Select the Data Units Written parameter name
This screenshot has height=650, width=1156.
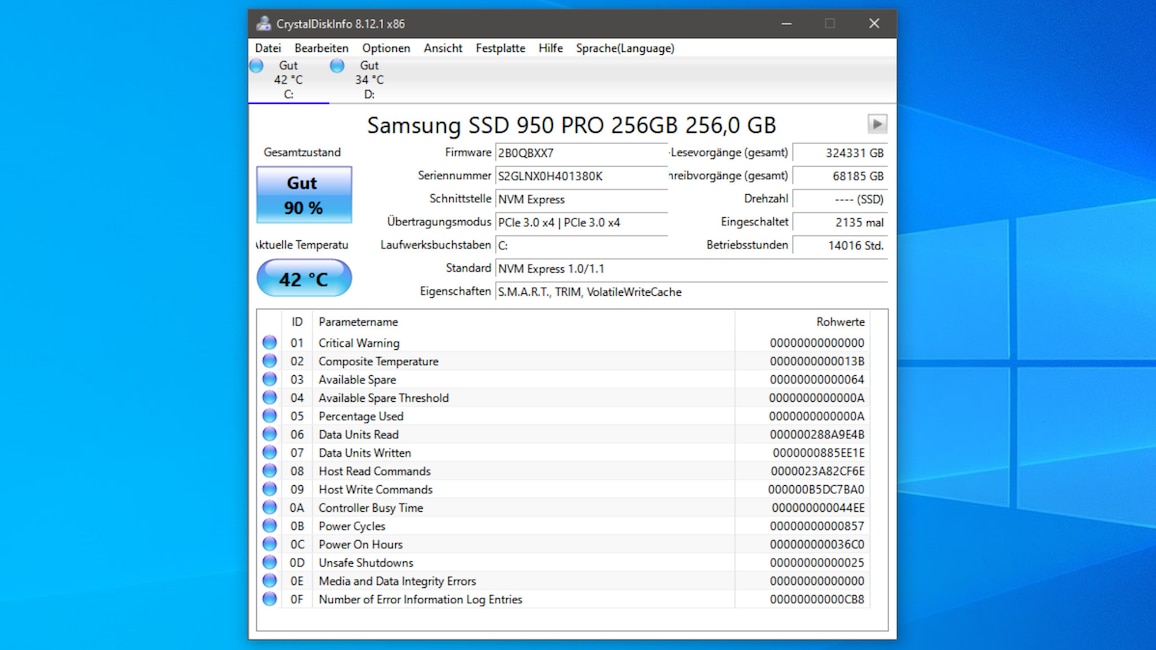[365, 452]
